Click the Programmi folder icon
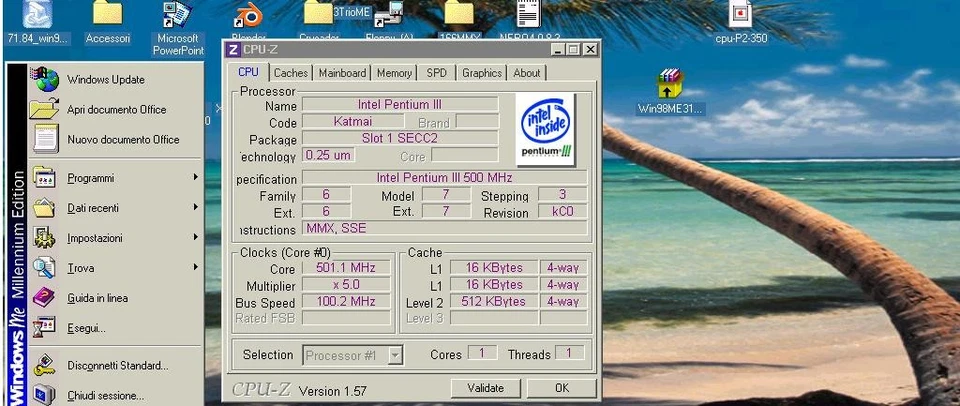Screen dimensions: 960x406 coord(44,178)
